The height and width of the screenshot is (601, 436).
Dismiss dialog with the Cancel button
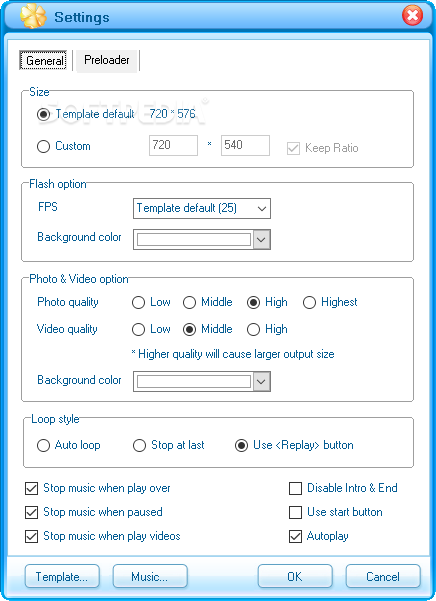coord(383,576)
